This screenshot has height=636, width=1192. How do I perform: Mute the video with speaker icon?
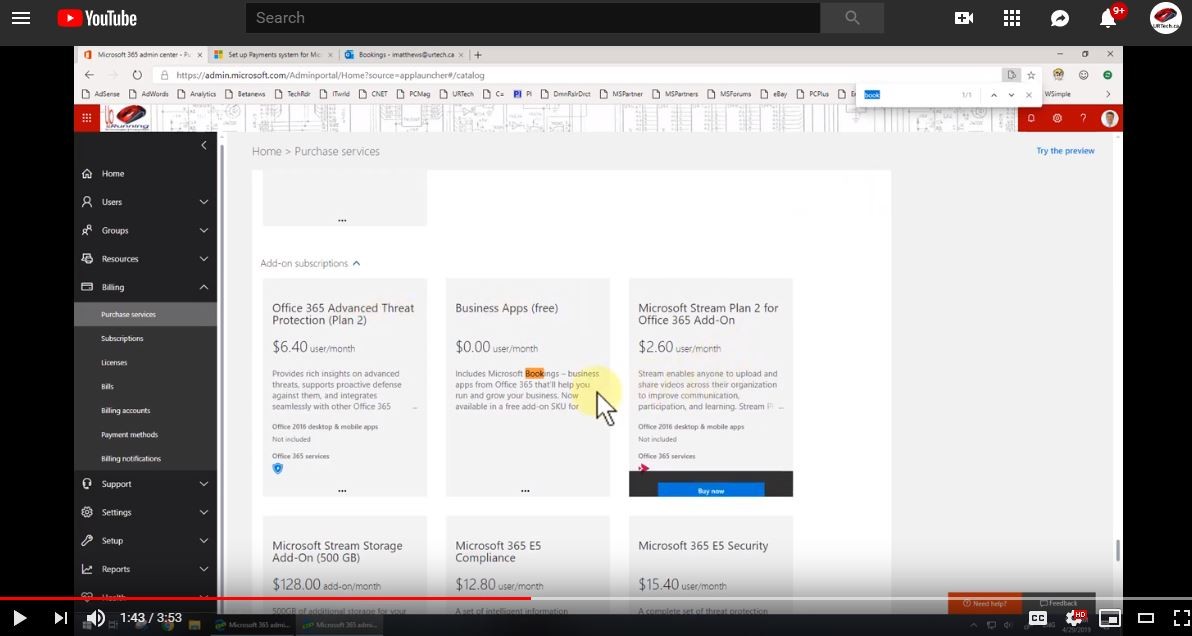click(96, 618)
